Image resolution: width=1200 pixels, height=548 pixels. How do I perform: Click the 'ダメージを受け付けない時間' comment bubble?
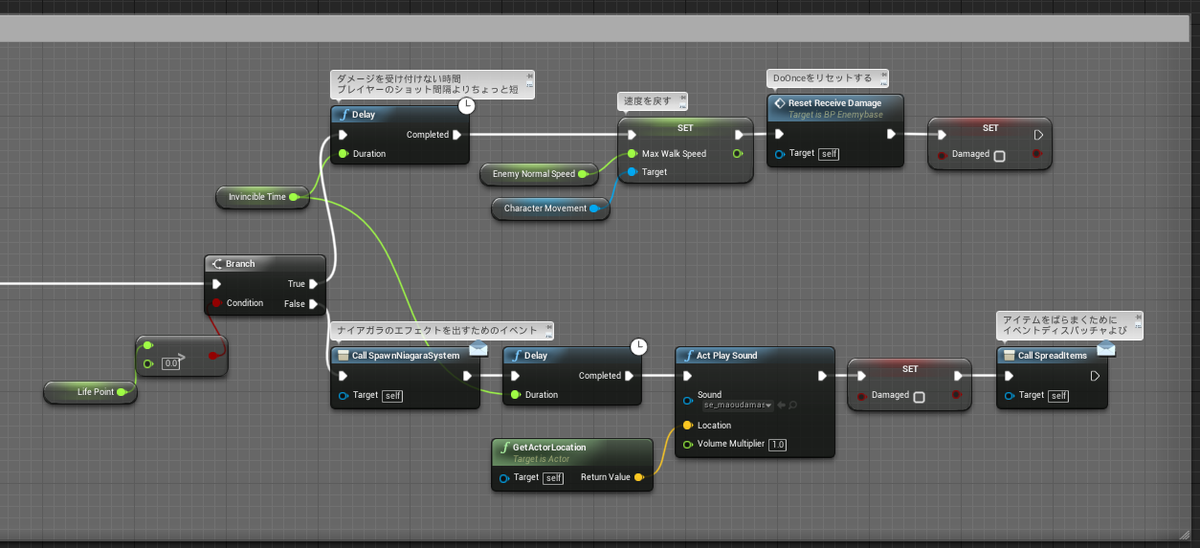(x=432, y=84)
